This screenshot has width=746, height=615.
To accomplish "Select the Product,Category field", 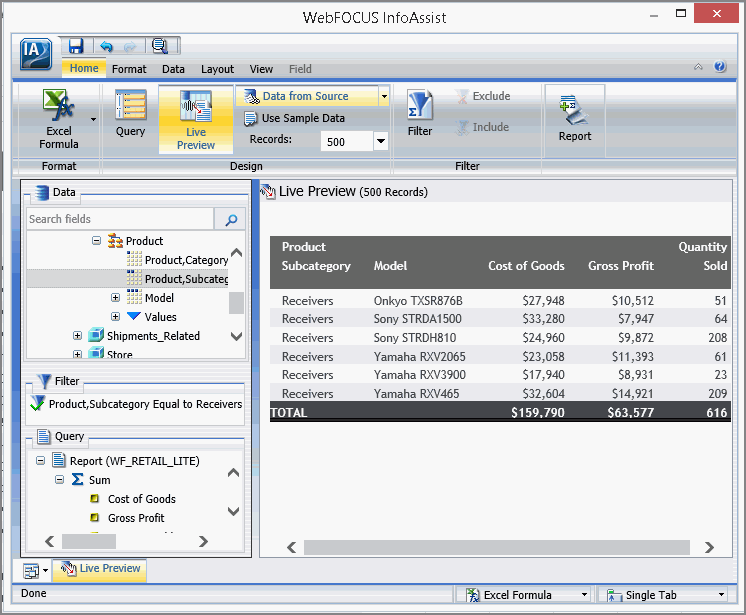I will pos(178,260).
